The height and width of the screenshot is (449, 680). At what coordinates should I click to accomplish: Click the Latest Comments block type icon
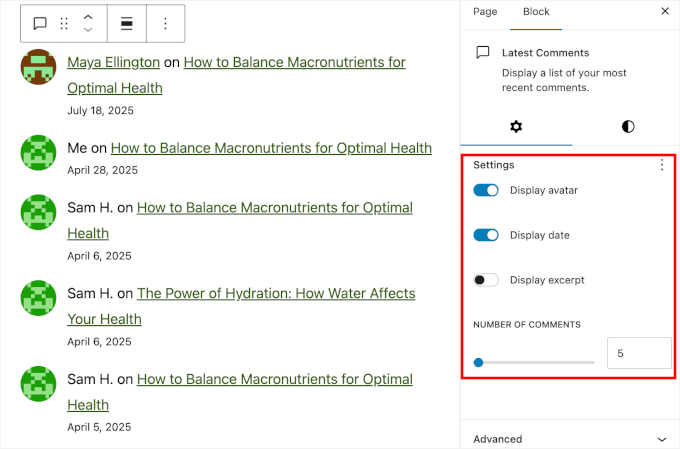coord(40,23)
